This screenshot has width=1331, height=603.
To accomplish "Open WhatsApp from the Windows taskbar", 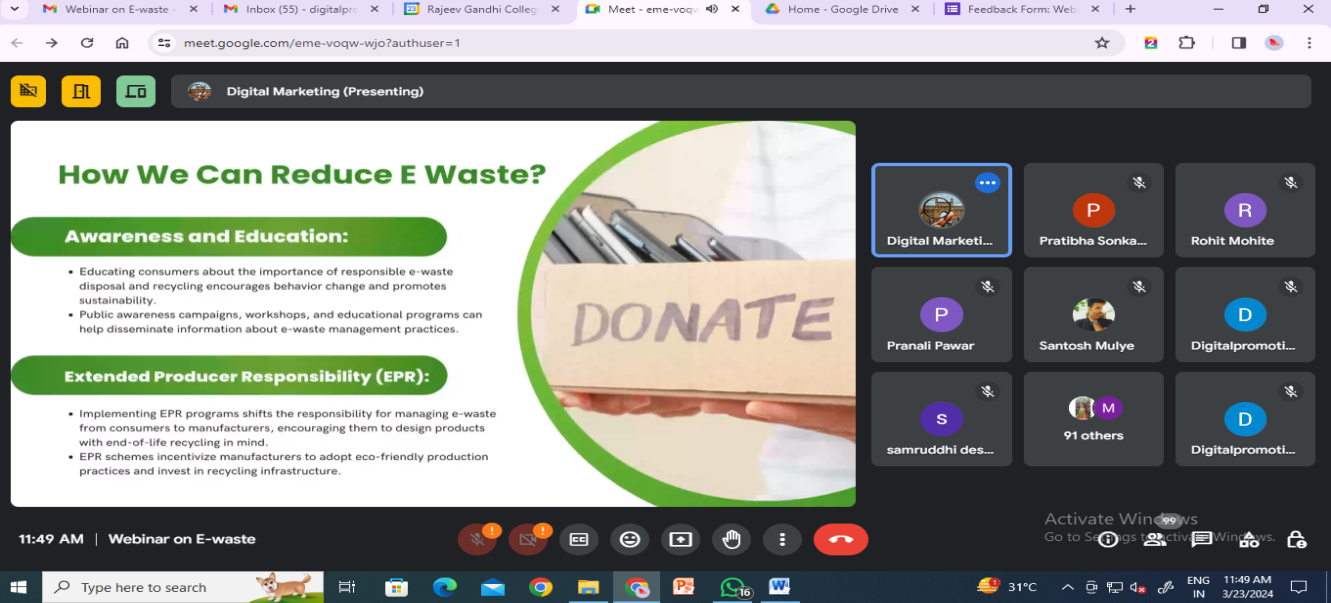I will point(733,587).
